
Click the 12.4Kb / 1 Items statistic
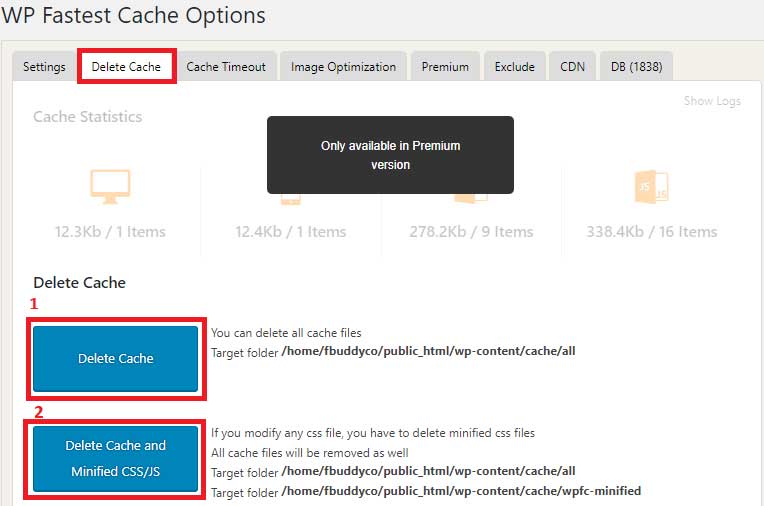[290, 232]
